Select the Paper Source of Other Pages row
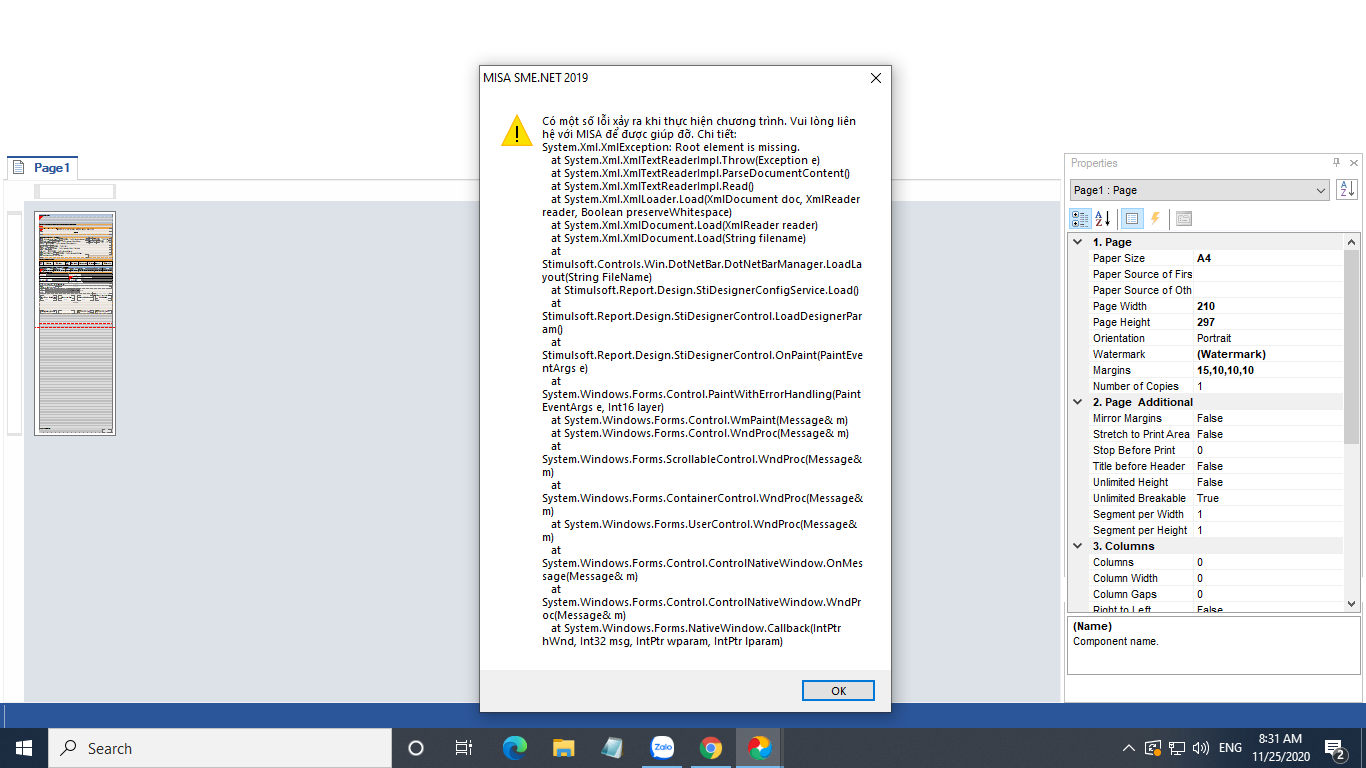1366x768 pixels. [x=1207, y=290]
